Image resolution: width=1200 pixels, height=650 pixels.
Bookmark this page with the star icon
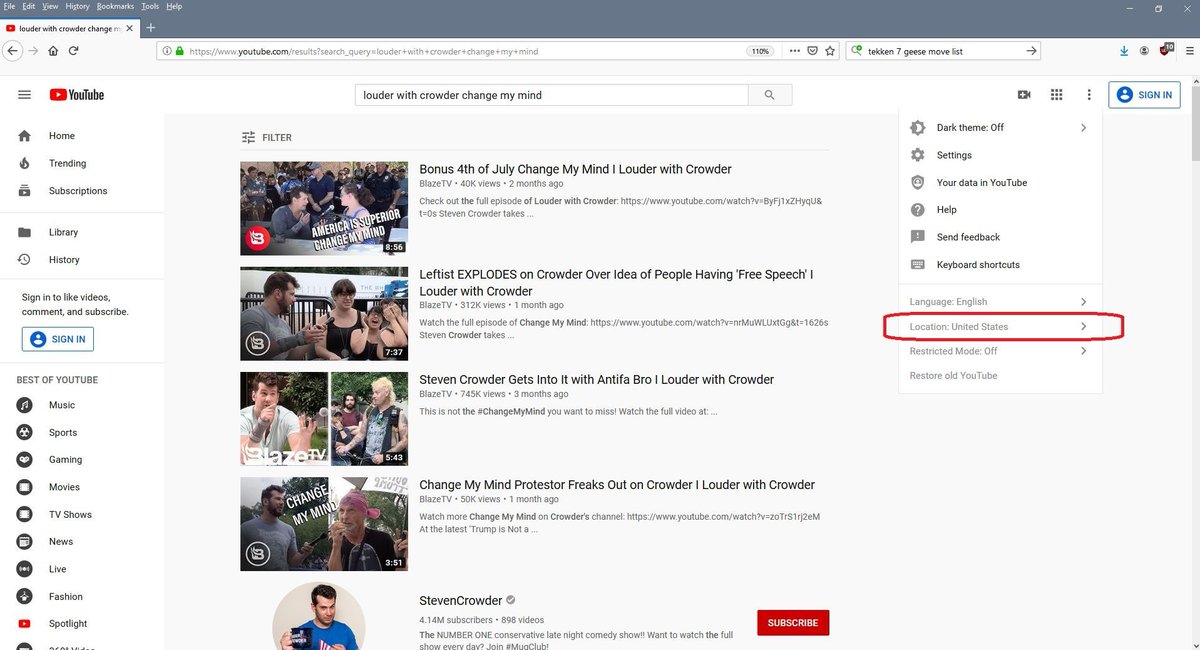pyautogui.click(x=830, y=51)
